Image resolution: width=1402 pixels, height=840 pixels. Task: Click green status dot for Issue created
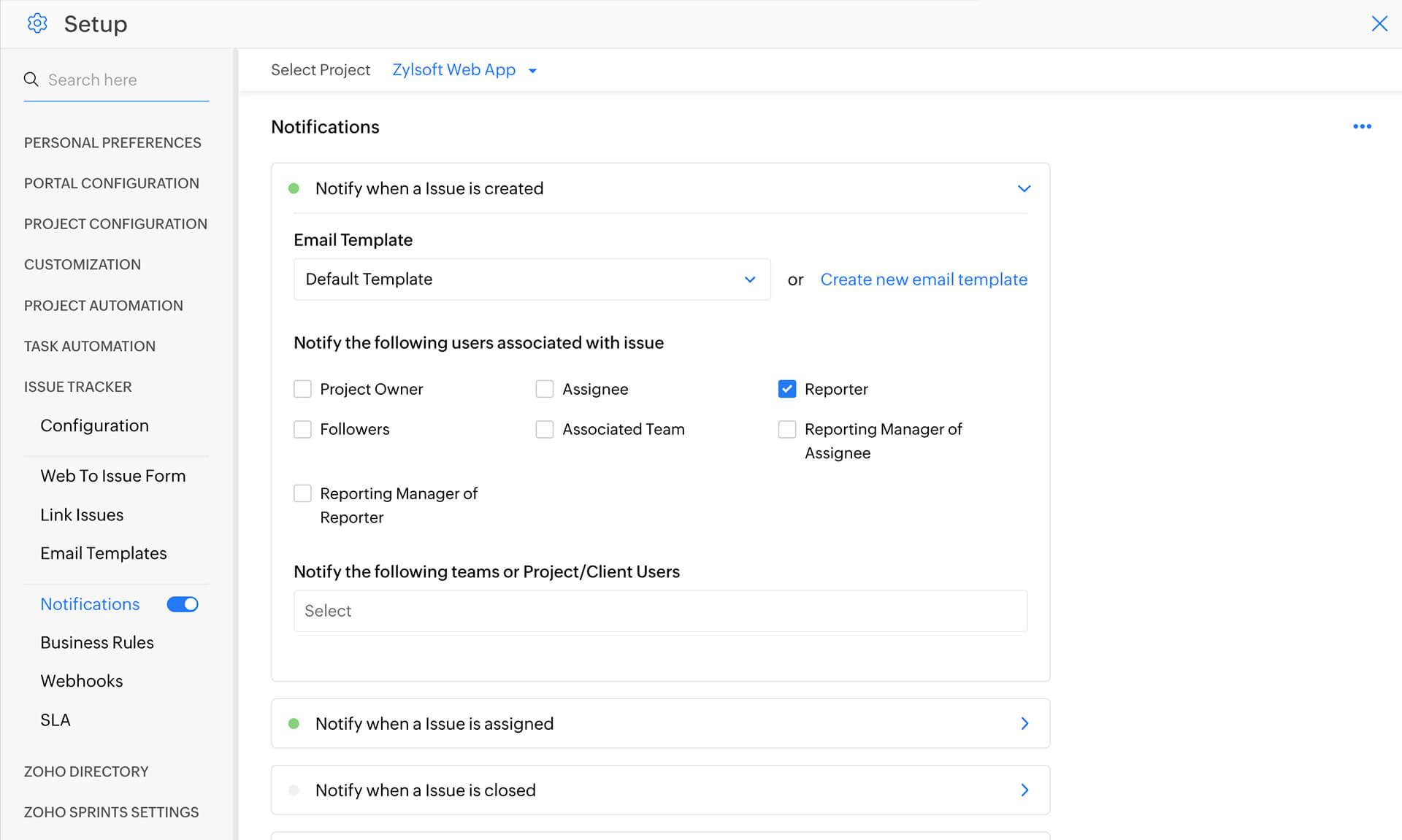(x=294, y=188)
